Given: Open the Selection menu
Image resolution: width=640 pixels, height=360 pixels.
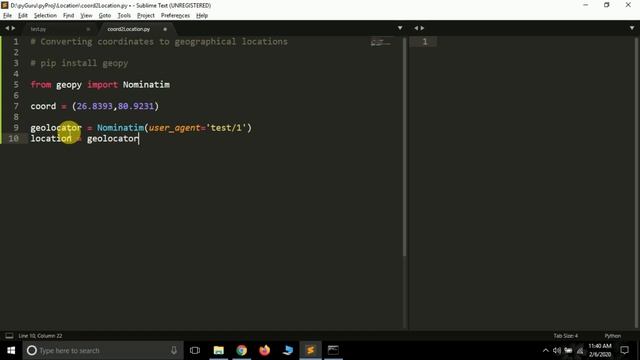Looking at the screenshot, I should click(45, 16).
